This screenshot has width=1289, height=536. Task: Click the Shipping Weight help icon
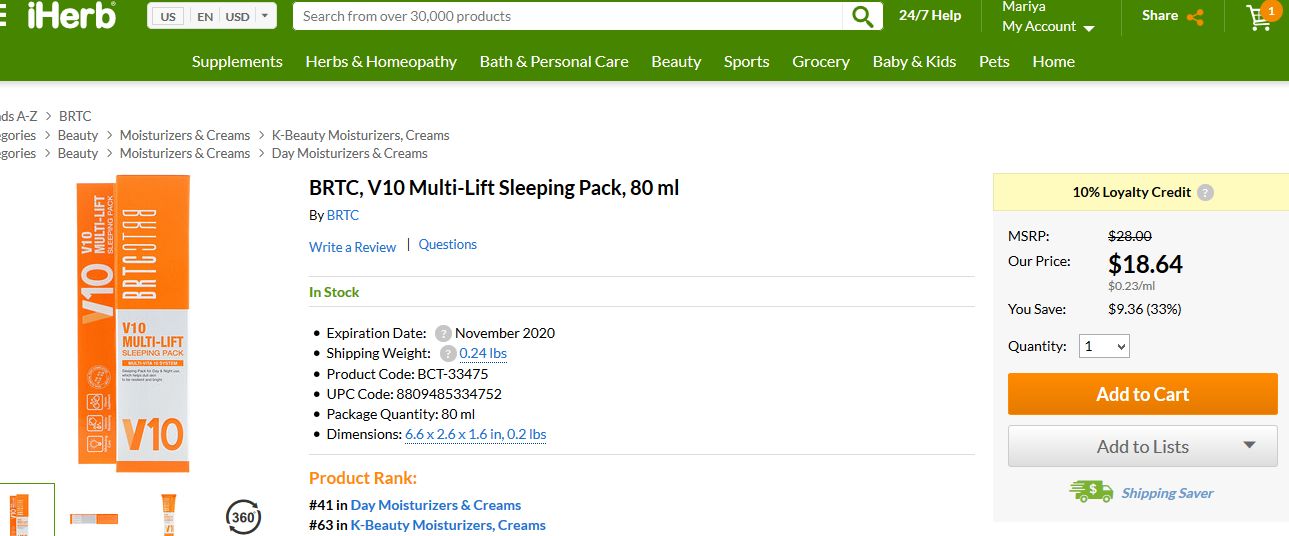click(x=448, y=353)
